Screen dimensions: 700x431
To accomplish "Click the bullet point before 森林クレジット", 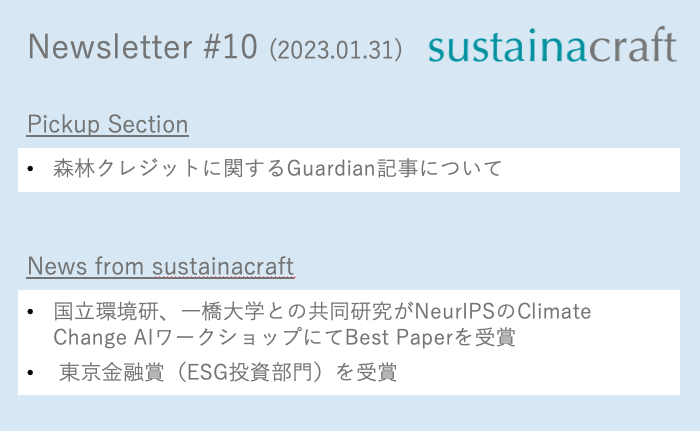I will pyautogui.click(x=31, y=169).
